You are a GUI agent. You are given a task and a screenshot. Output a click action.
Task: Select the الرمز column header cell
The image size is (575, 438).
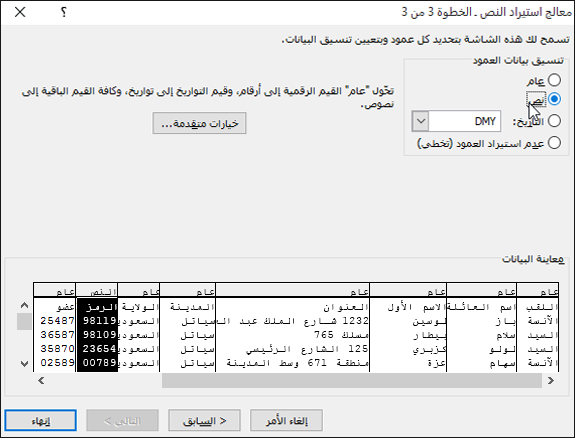tap(97, 307)
